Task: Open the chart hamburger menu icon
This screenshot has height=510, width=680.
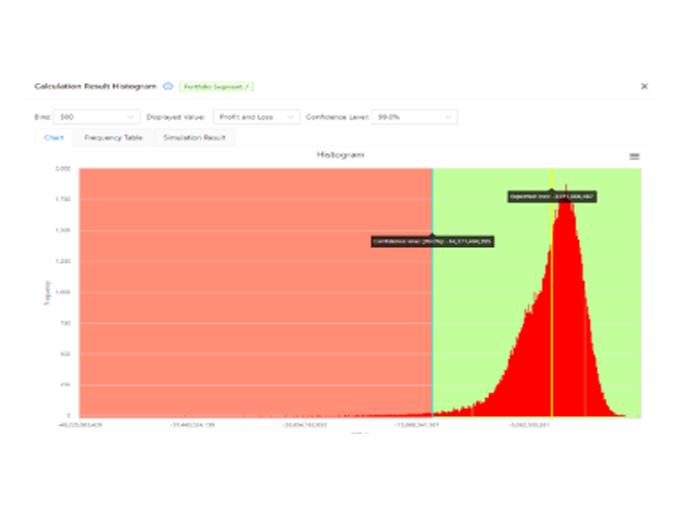Action: pos(634,156)
